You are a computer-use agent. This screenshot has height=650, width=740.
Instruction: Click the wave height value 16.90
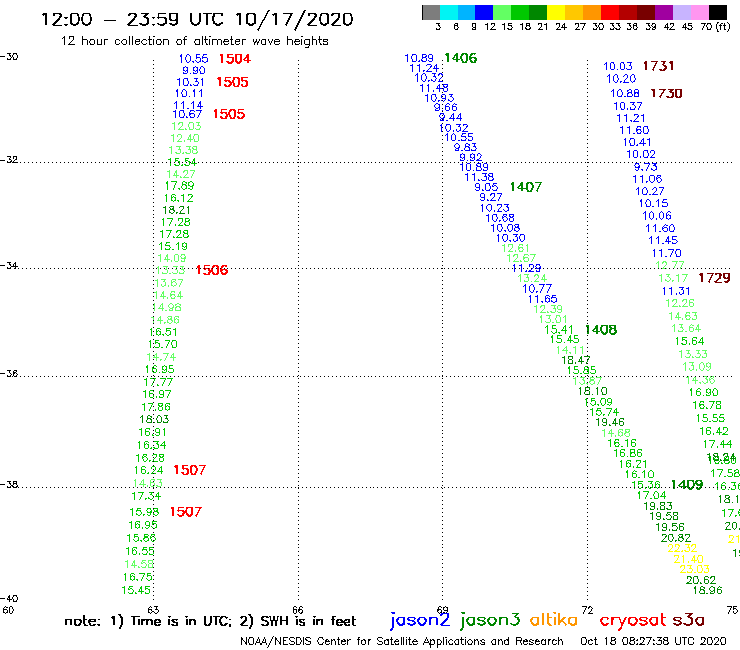[x=703, y=392]
